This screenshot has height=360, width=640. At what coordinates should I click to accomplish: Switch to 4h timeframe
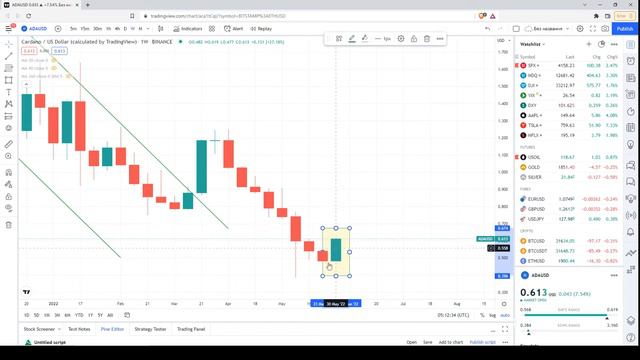[x=117, y=29]
